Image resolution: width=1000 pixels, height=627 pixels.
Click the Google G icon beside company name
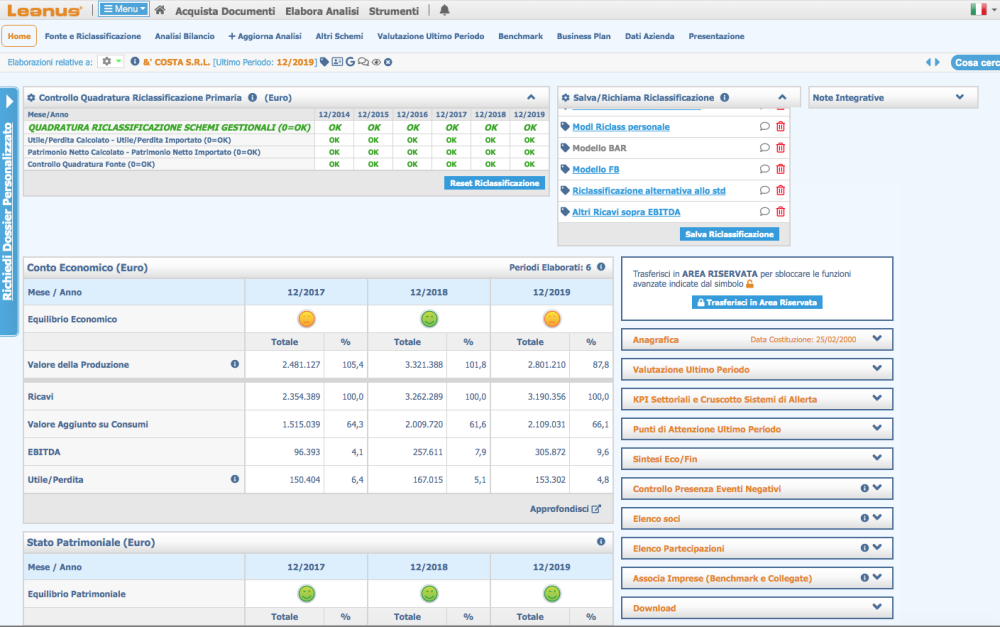coord(350,62)
